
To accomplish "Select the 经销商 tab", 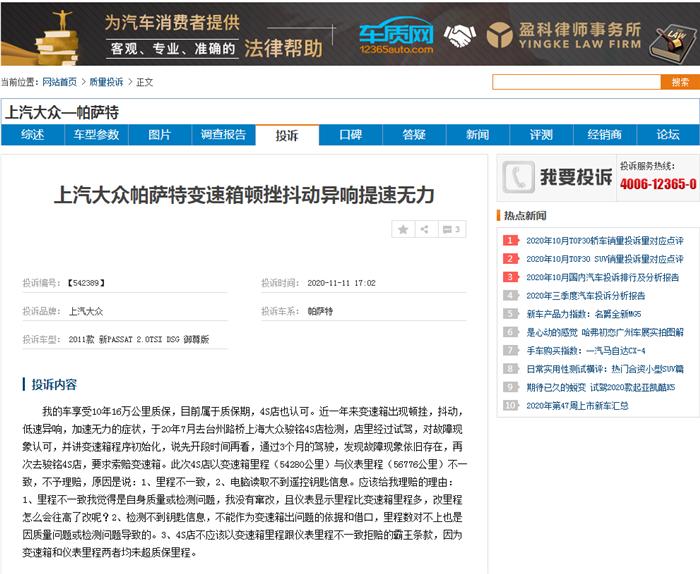I will coord(604,135).
